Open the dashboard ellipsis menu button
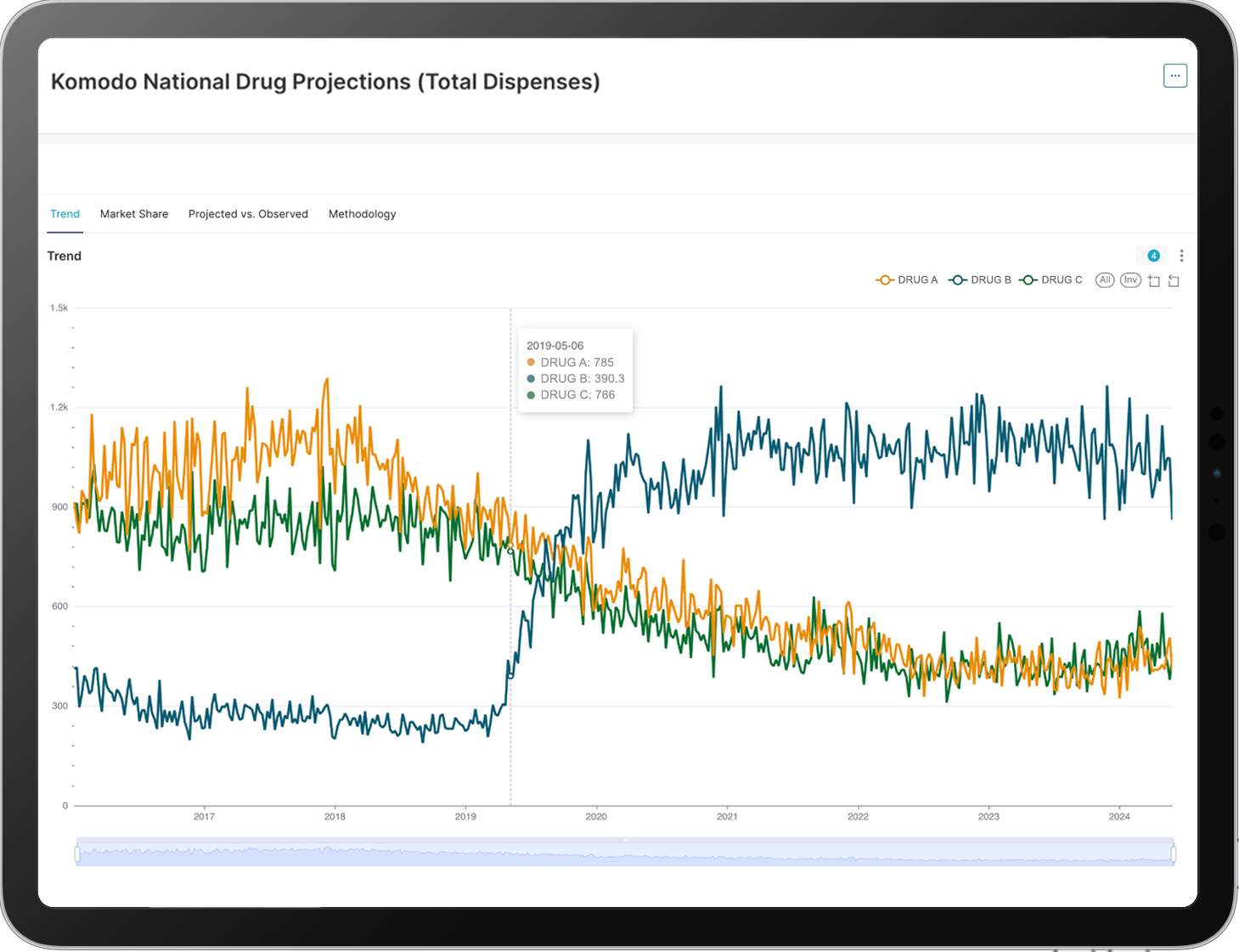The width and height of the screenshot is (1239, 952). (1174, 76)
